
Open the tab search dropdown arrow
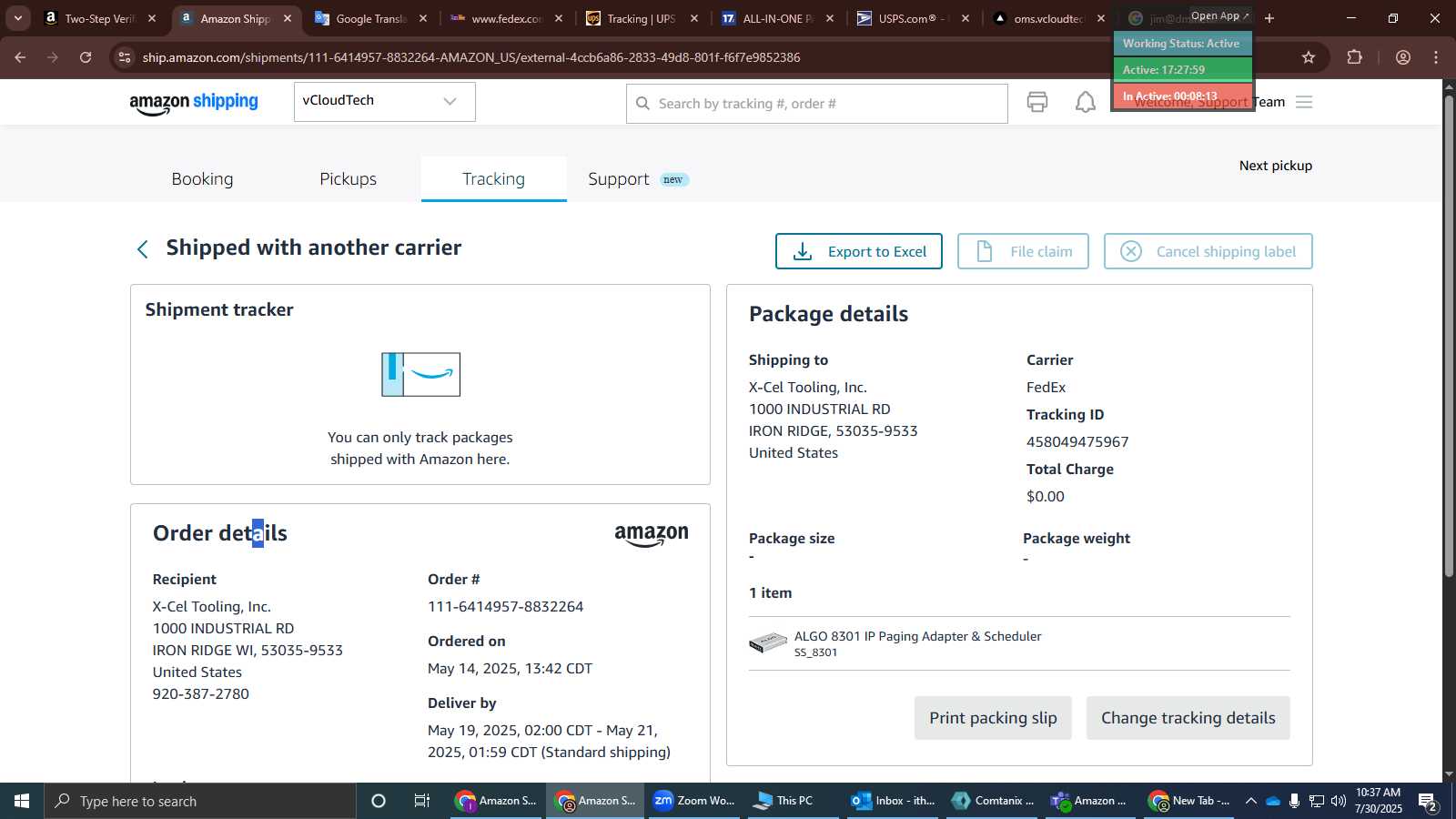17,18
